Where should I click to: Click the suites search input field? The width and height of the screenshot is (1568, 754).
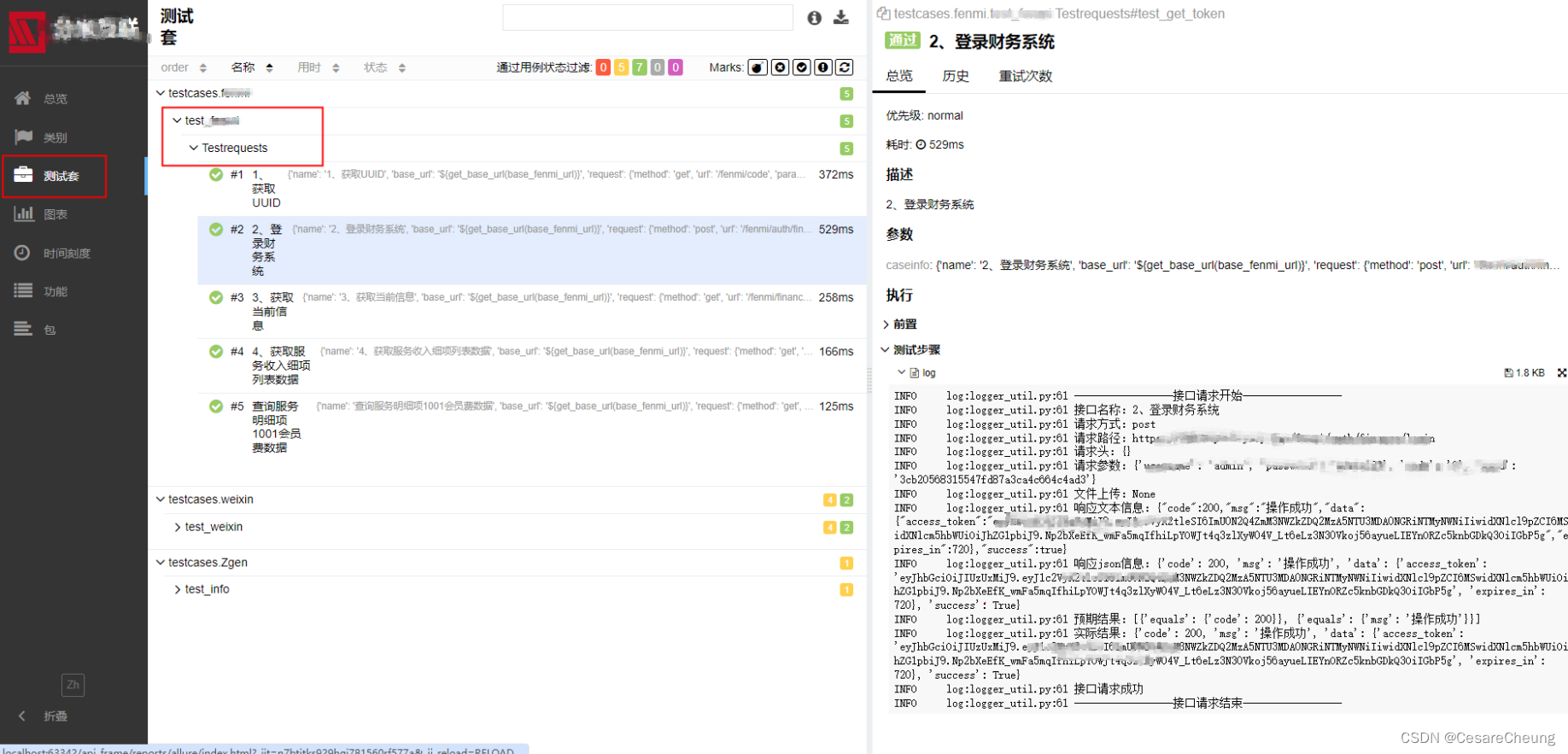(648, 18)
